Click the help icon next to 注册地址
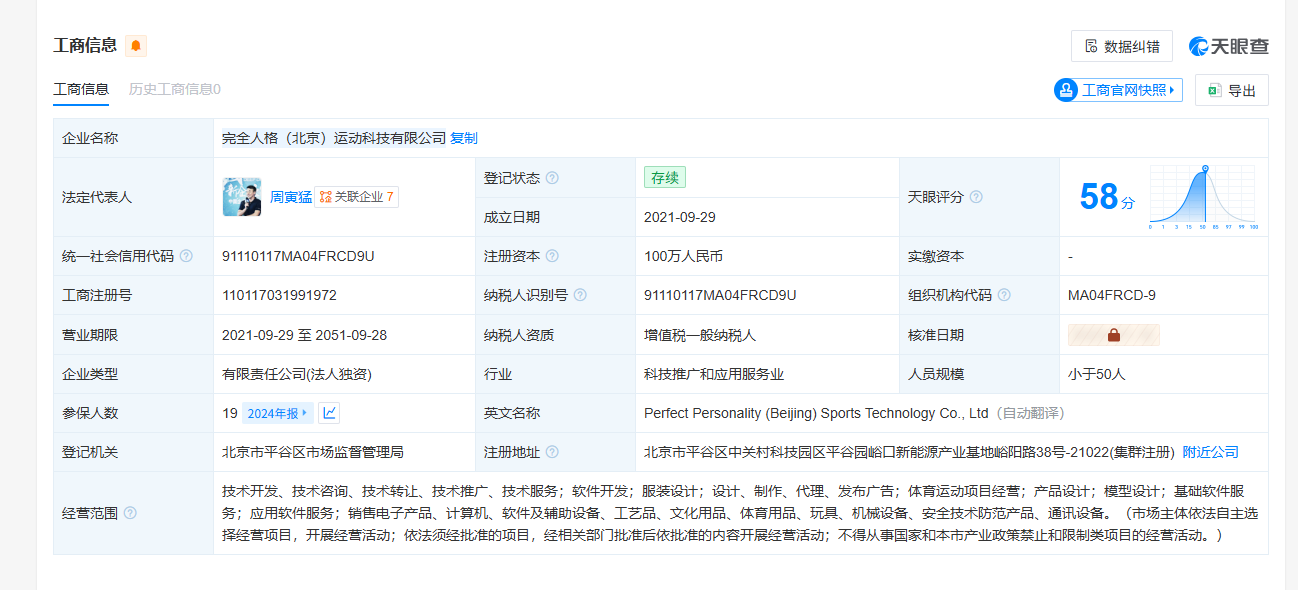 (552, 452)
